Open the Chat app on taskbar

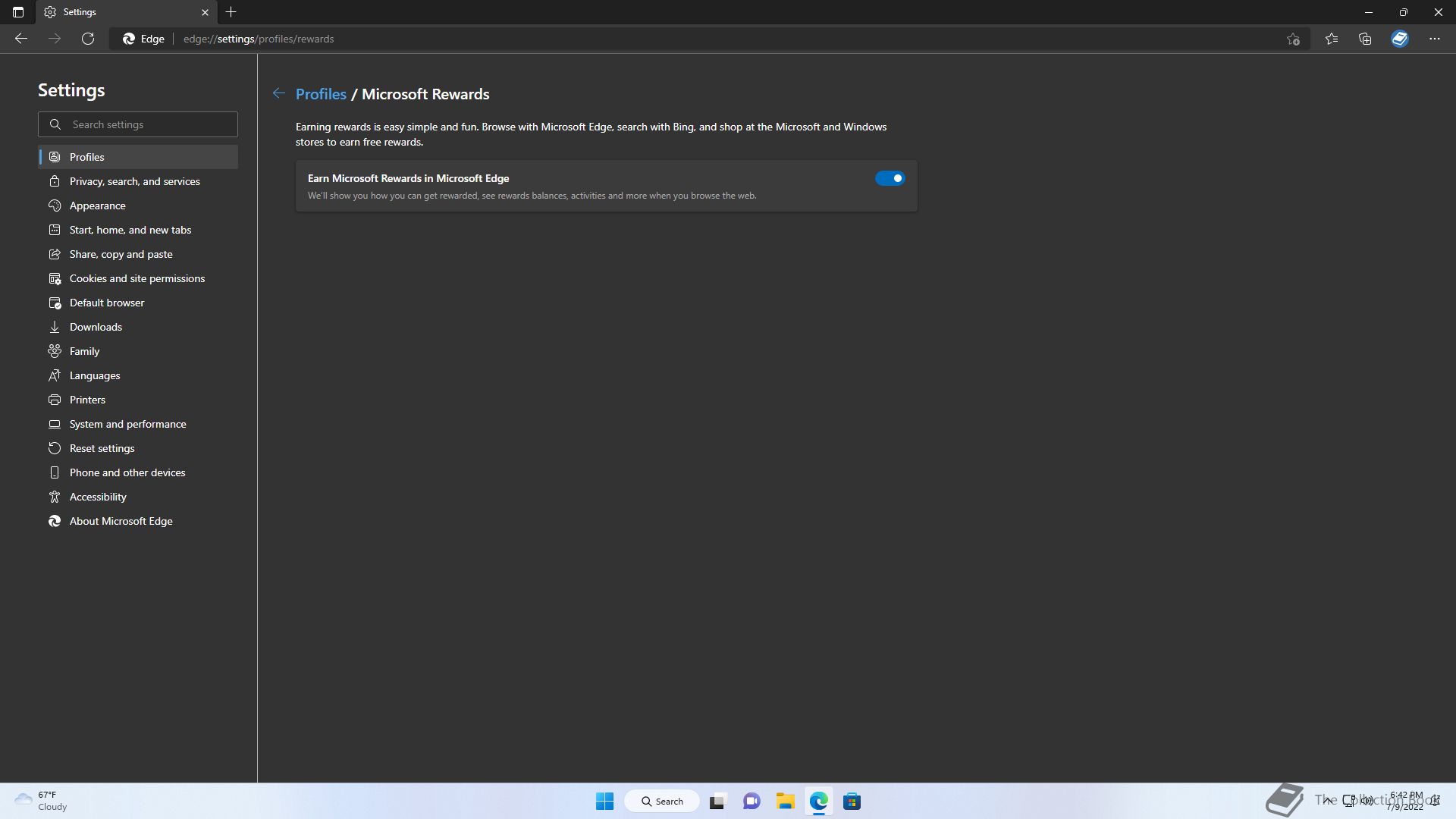click(752, 801)
